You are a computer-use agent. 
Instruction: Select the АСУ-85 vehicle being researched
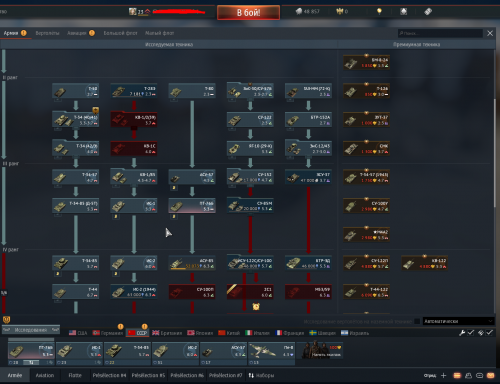pyautogui.click(x=192, y=263)
